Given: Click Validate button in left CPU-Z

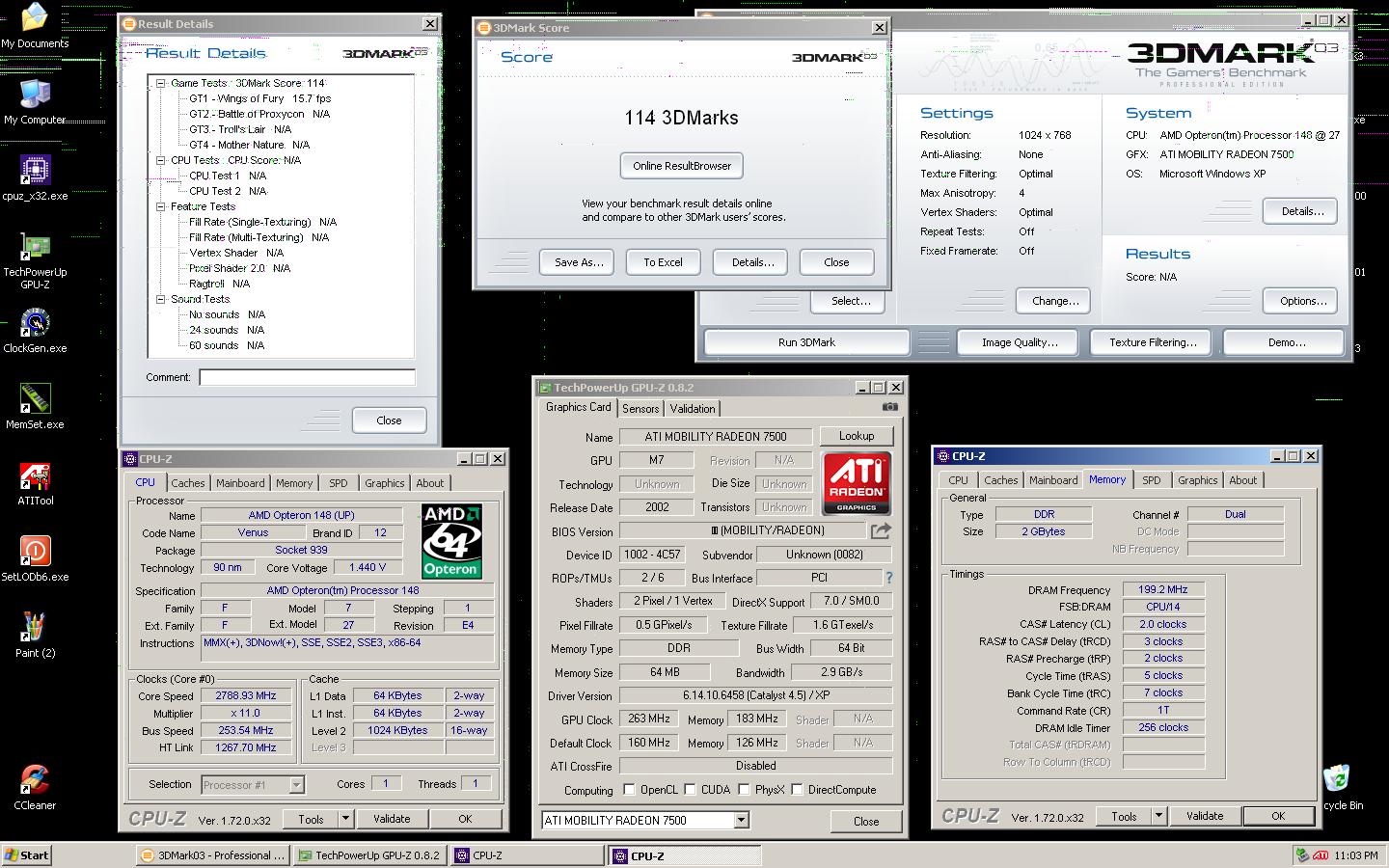Looking at the screenshot, I should (x=392, y=819).
